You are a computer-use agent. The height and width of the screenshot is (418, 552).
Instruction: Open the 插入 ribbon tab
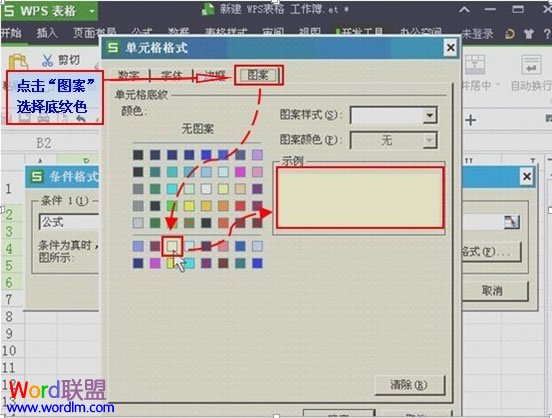click(x=47, y=33)
